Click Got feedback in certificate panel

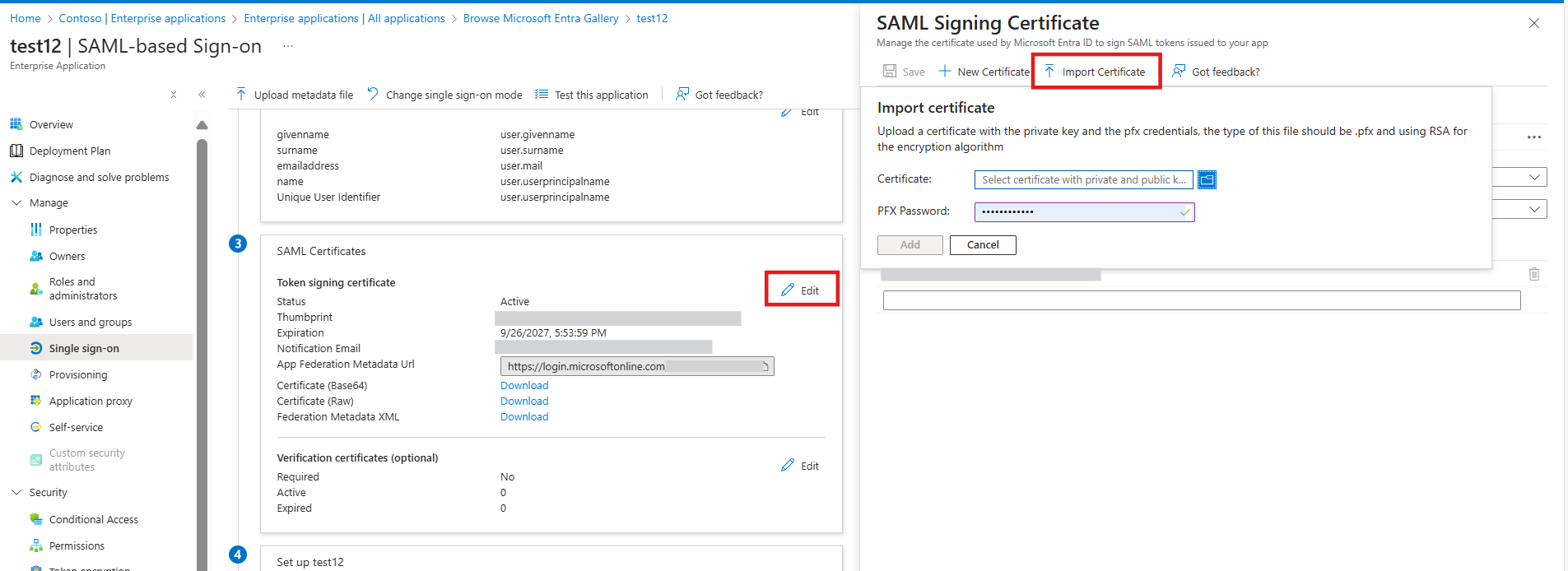pyautogui.click(x=1216, y=72)
